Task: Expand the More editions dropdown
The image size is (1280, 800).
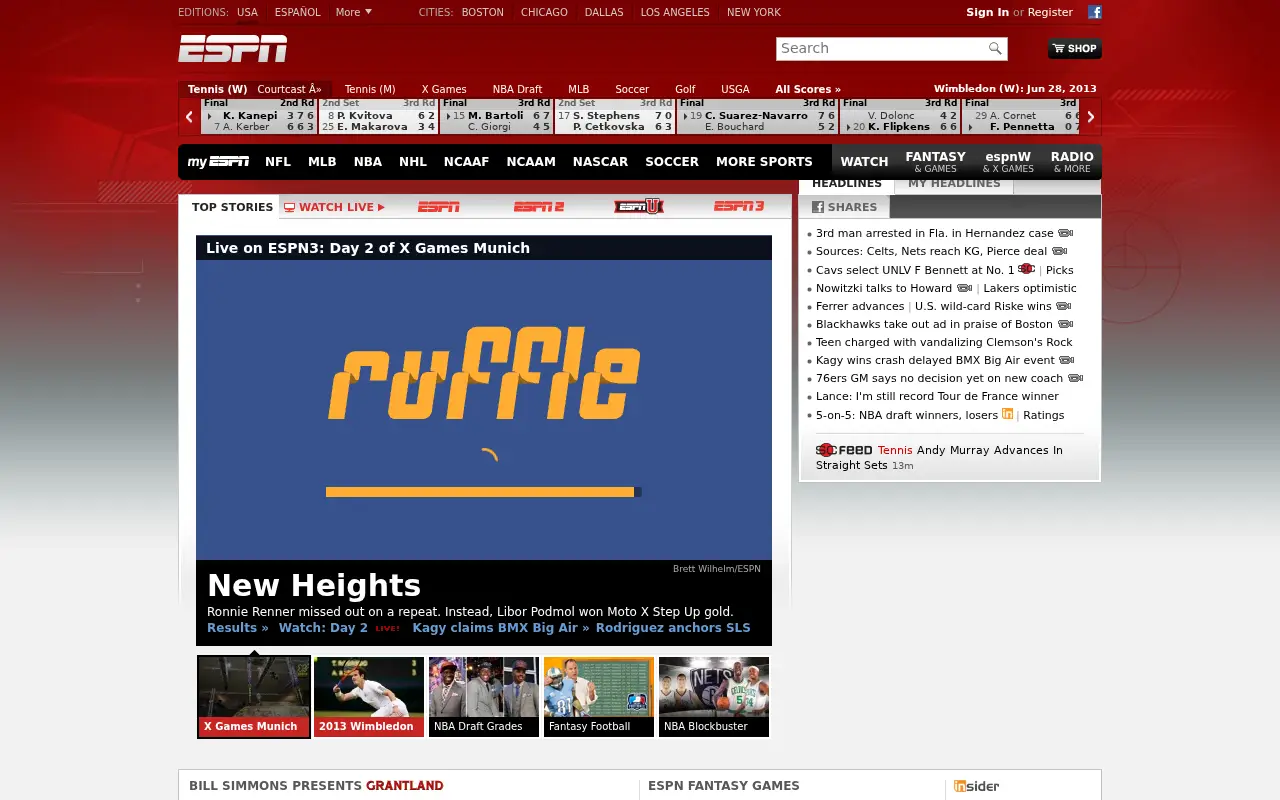Action: pyautogui.click(x=354, y=12)
